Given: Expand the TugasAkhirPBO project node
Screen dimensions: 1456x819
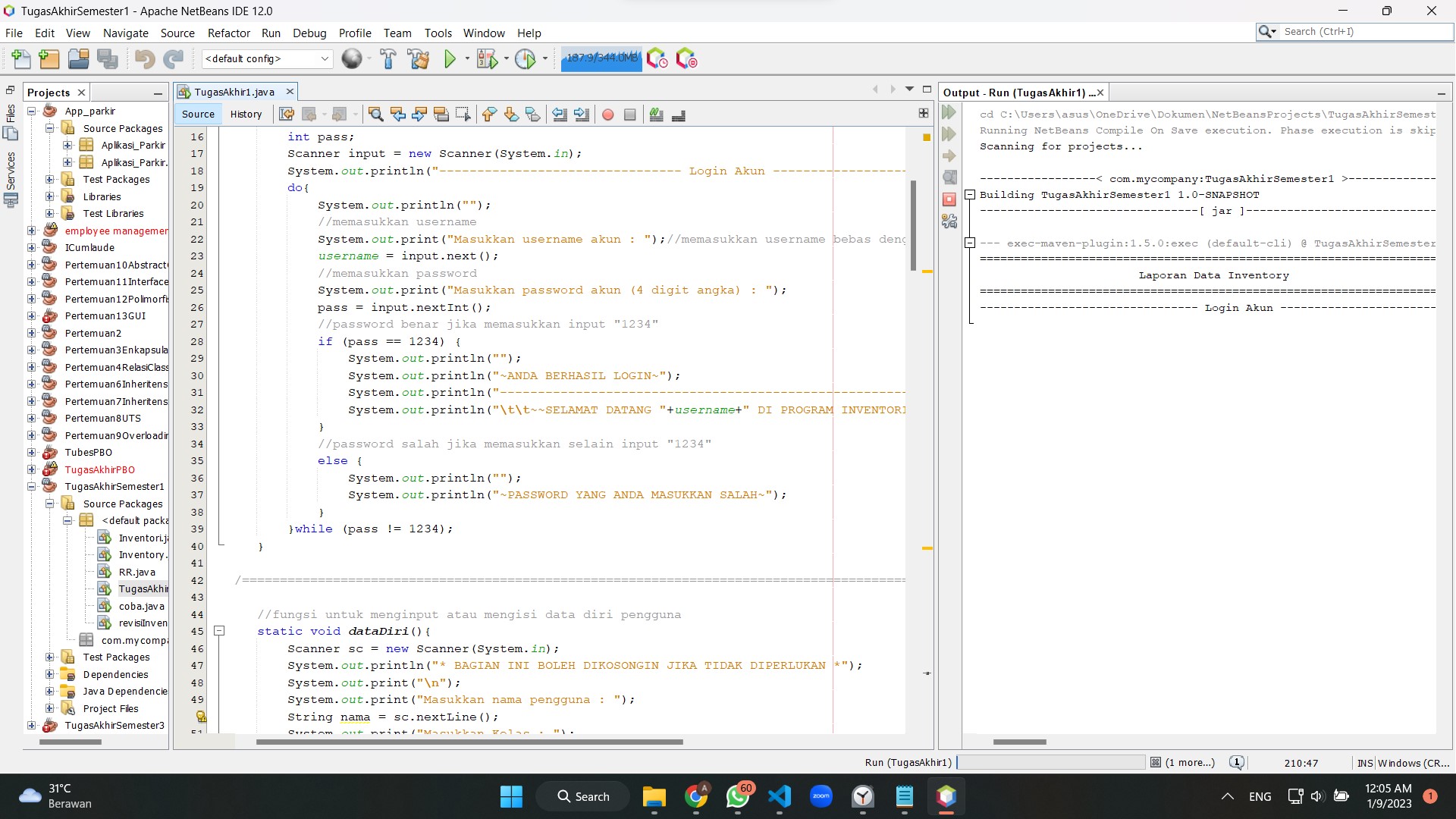Looking at the screenshot, I should tap(31, 469).
